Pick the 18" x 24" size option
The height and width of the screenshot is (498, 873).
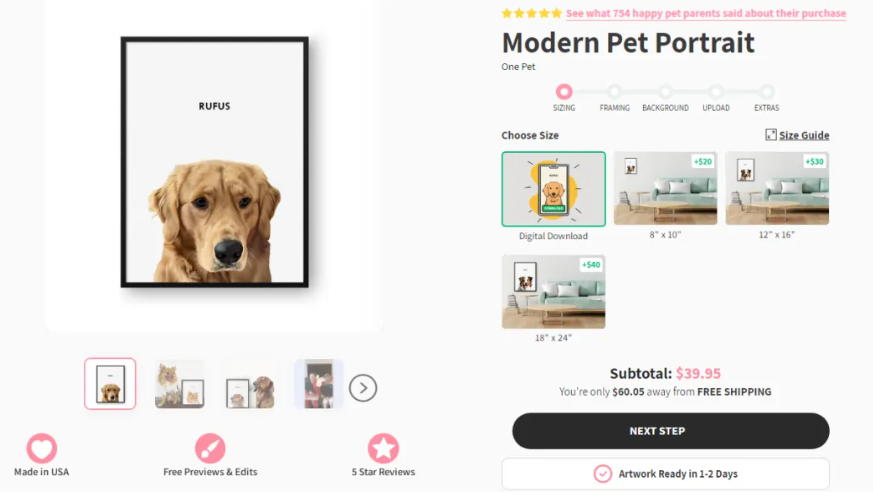pyautogui.click(x=553, y=292)
